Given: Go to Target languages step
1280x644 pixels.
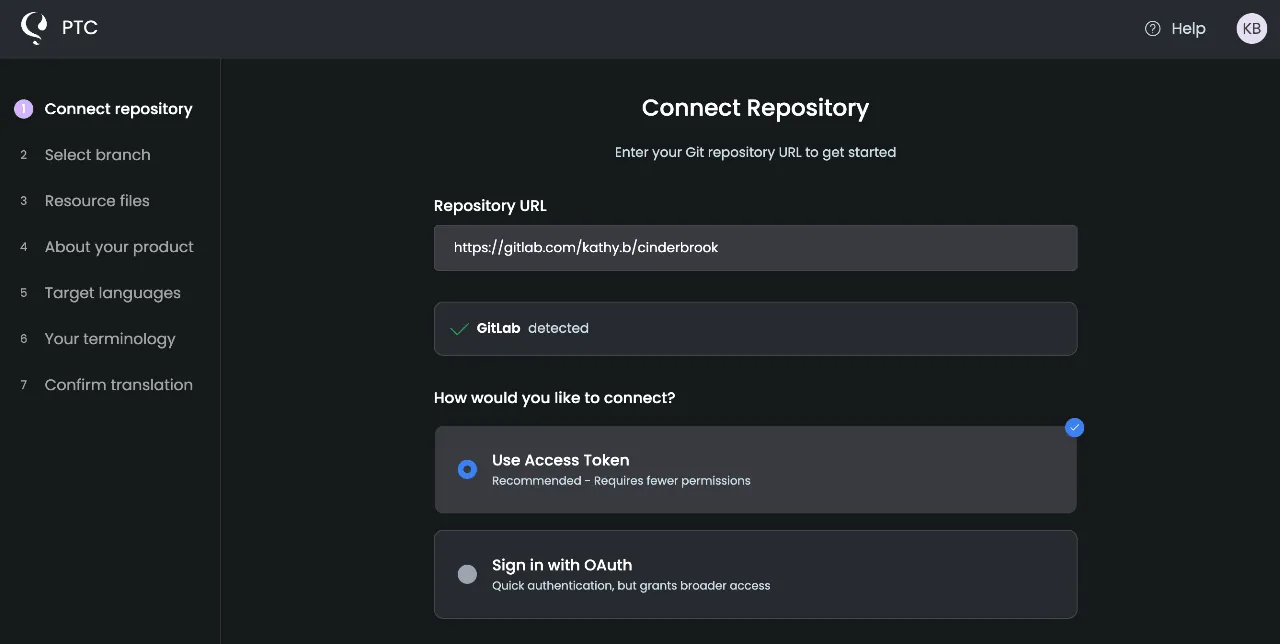Looking at the screenshot, I should pos(113,293).
